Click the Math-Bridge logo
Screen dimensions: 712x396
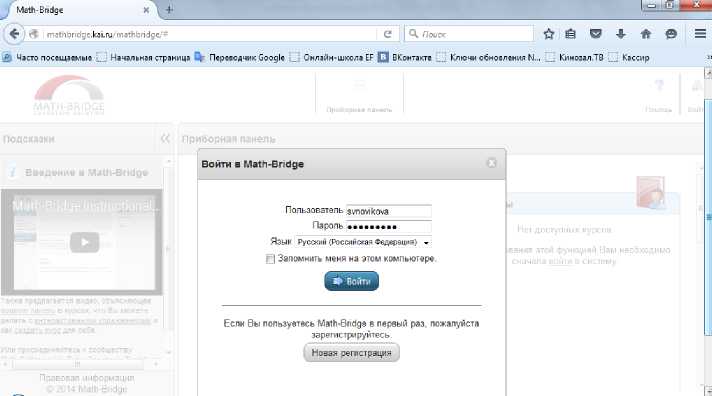(69, 95)
